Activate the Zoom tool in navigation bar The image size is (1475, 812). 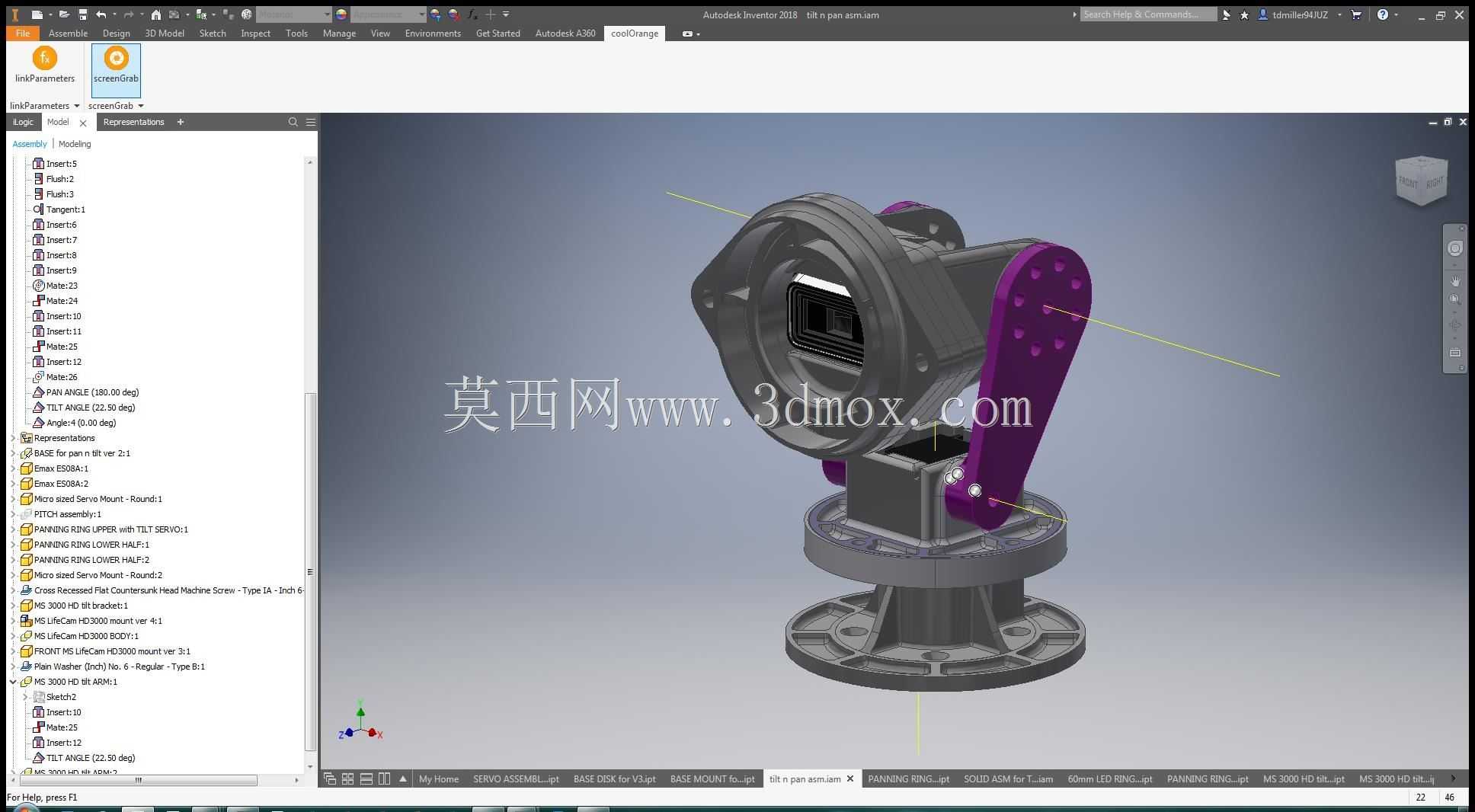click(1455, 300)
